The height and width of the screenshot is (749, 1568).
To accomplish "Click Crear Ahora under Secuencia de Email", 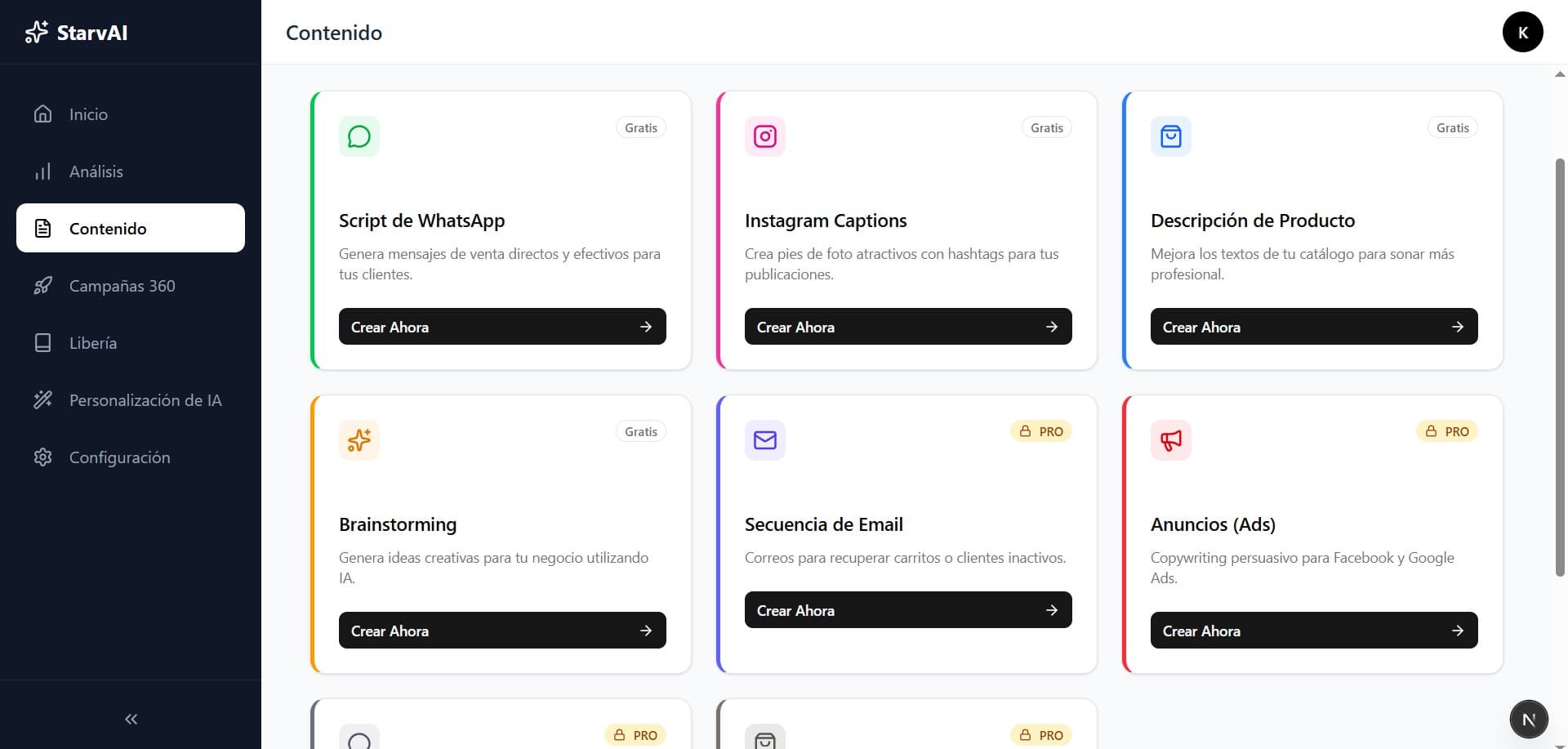I will 907,610.
